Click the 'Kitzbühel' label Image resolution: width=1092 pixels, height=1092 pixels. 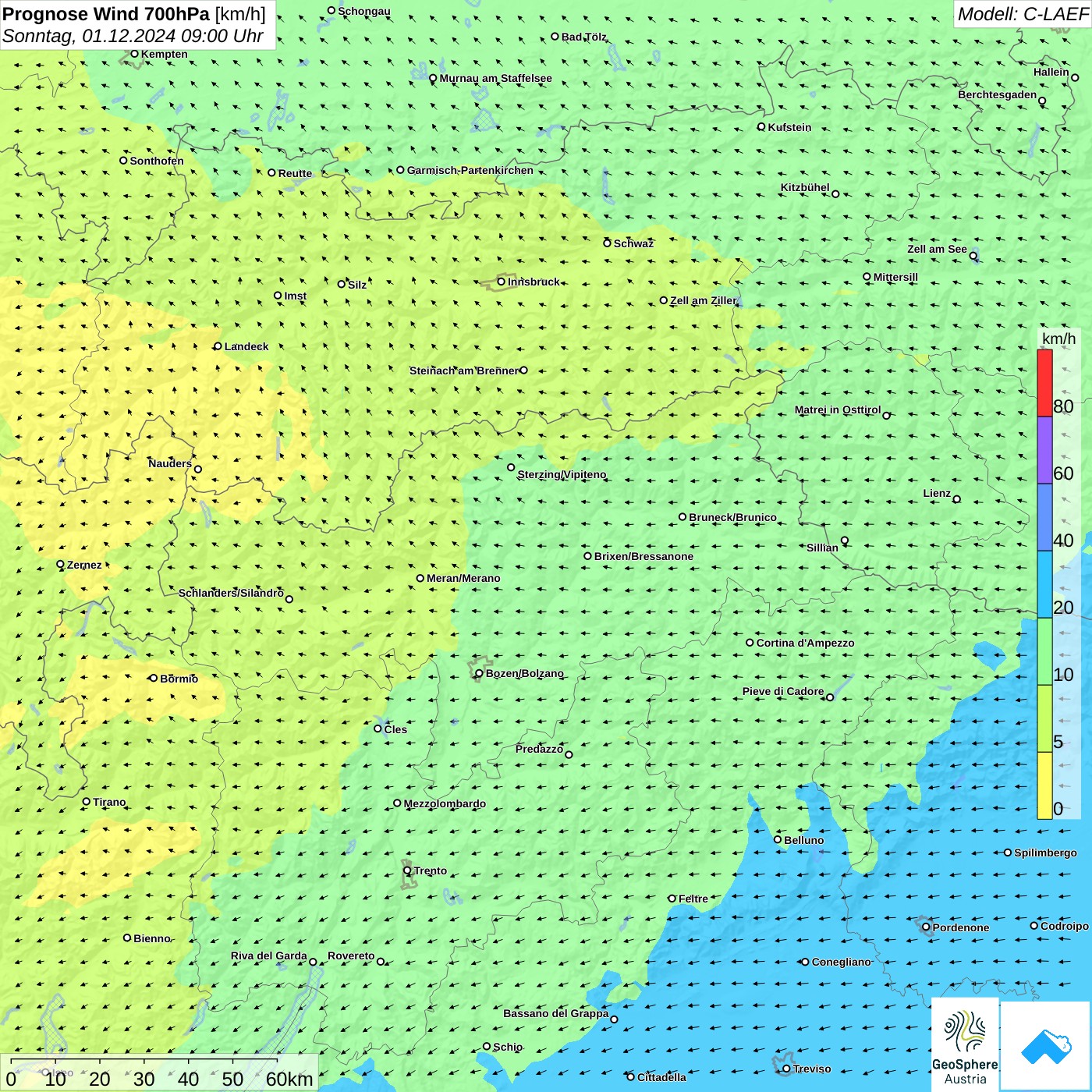805,187
